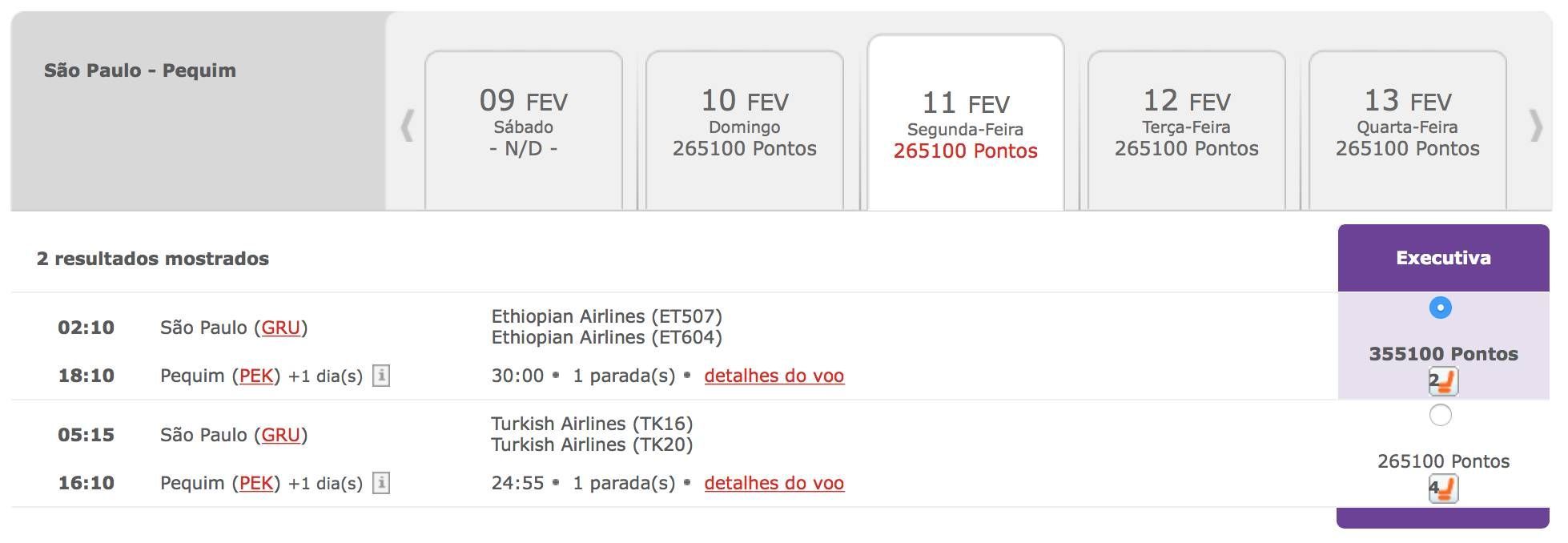Viewport: 1568px width, 543px height.
Task: Go to next dates with right arrow
Action: click(1536, 126)
